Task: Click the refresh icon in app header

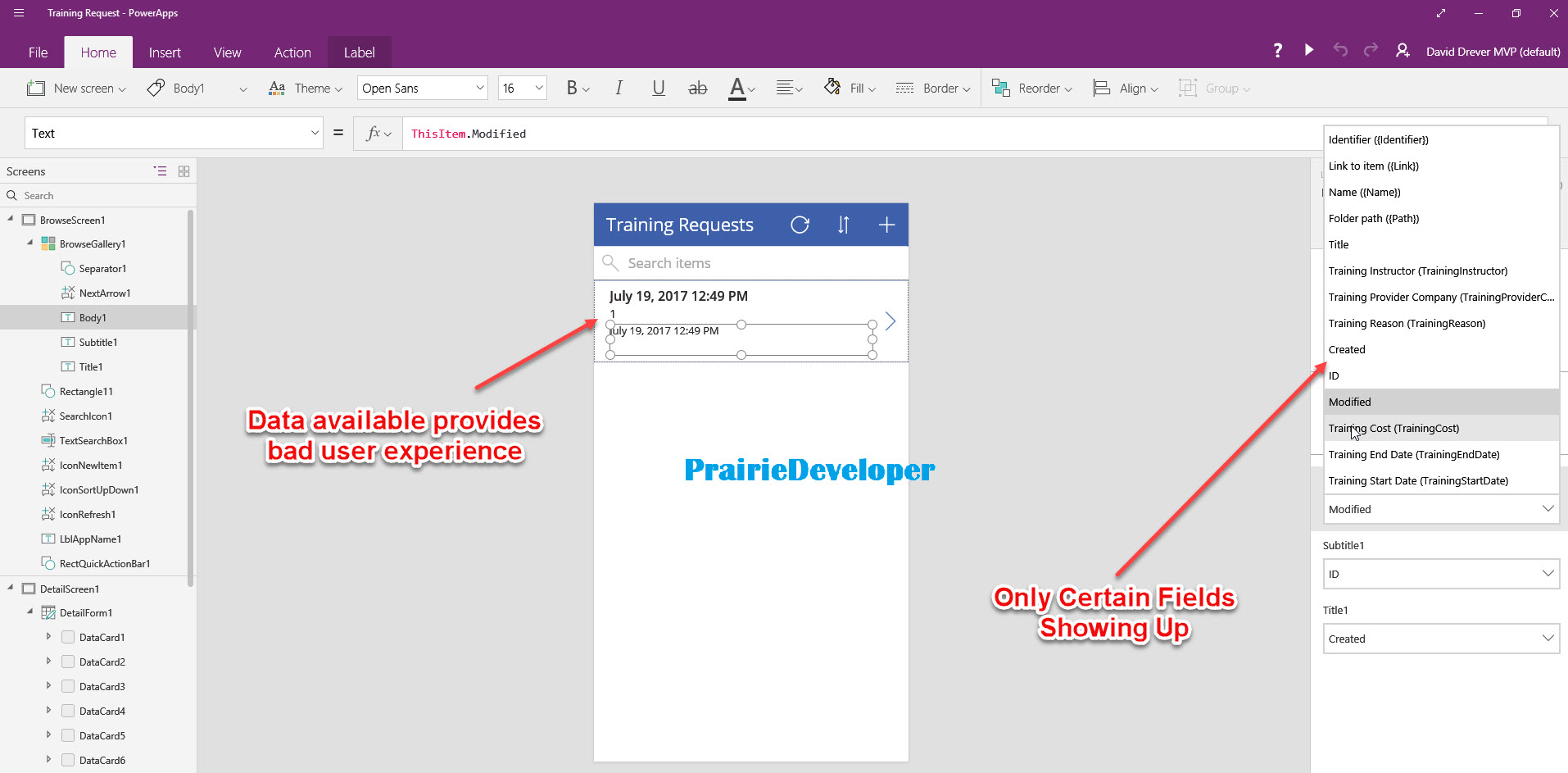Action: (x=800, y=225)
